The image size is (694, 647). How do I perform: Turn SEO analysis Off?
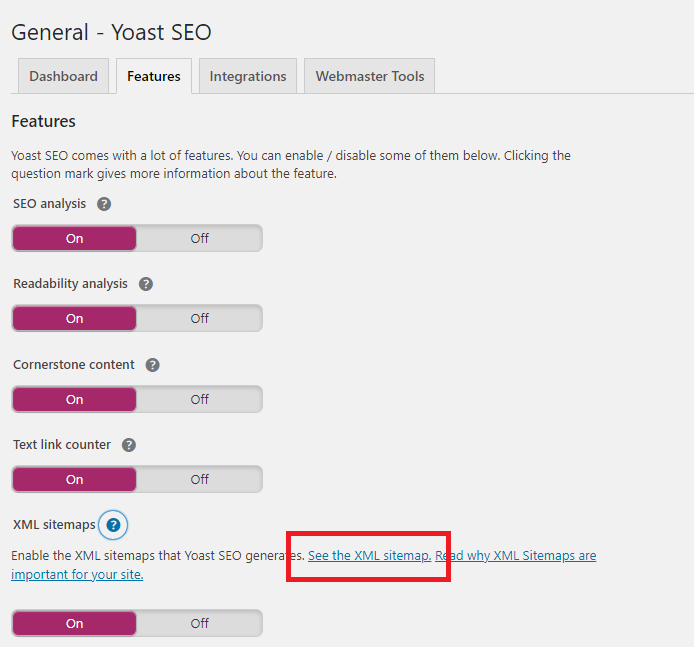tap(199, 239)
